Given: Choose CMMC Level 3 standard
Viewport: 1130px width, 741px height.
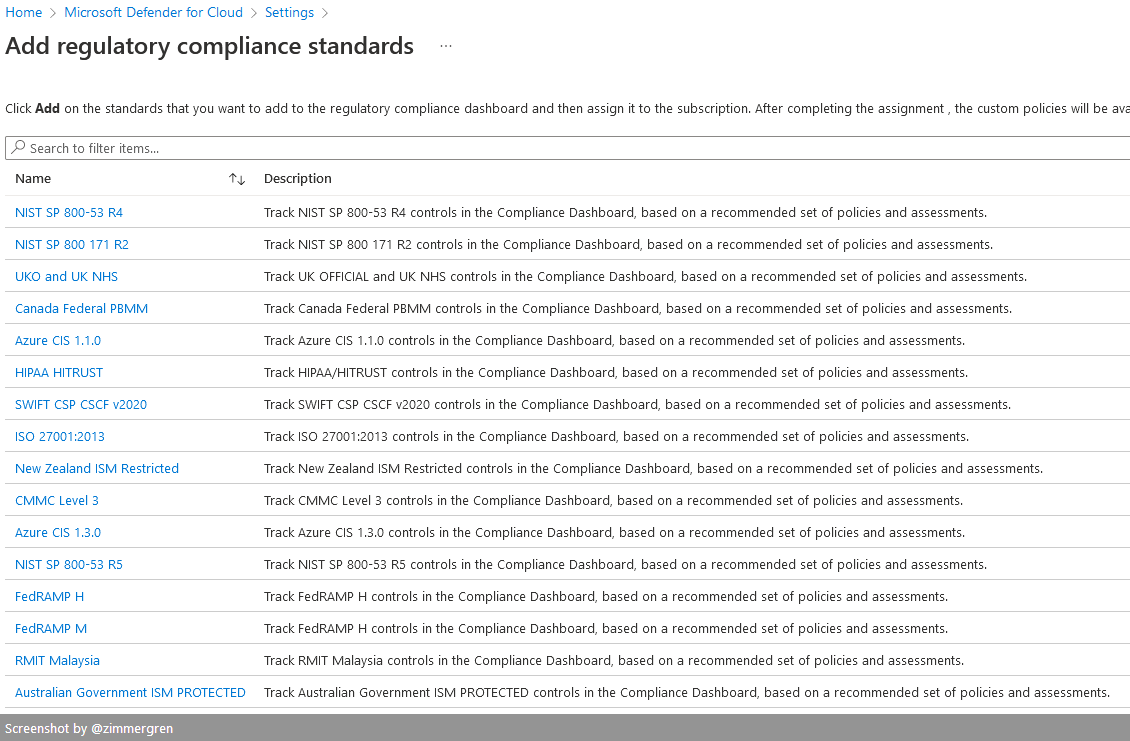Looking at the screenshot, I should (x=57, y=501).
